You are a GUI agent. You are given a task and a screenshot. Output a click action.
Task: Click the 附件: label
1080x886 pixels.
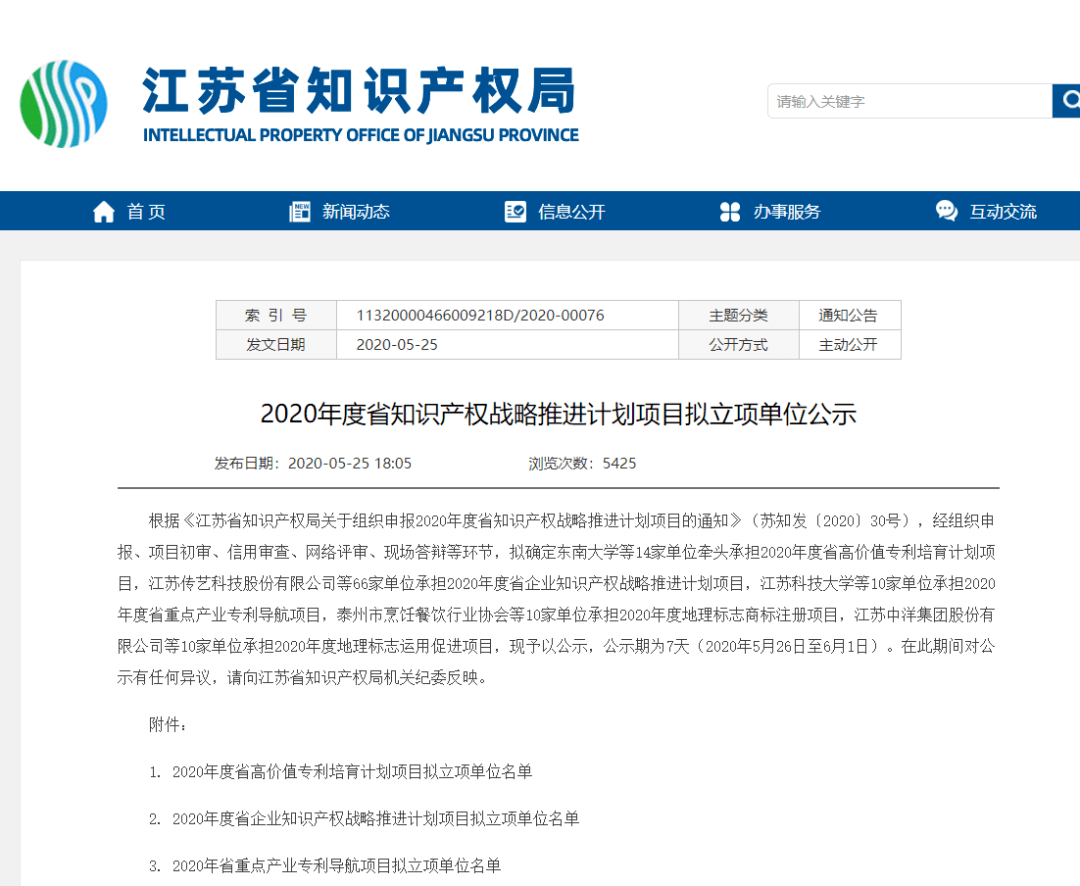click(167, 725)
